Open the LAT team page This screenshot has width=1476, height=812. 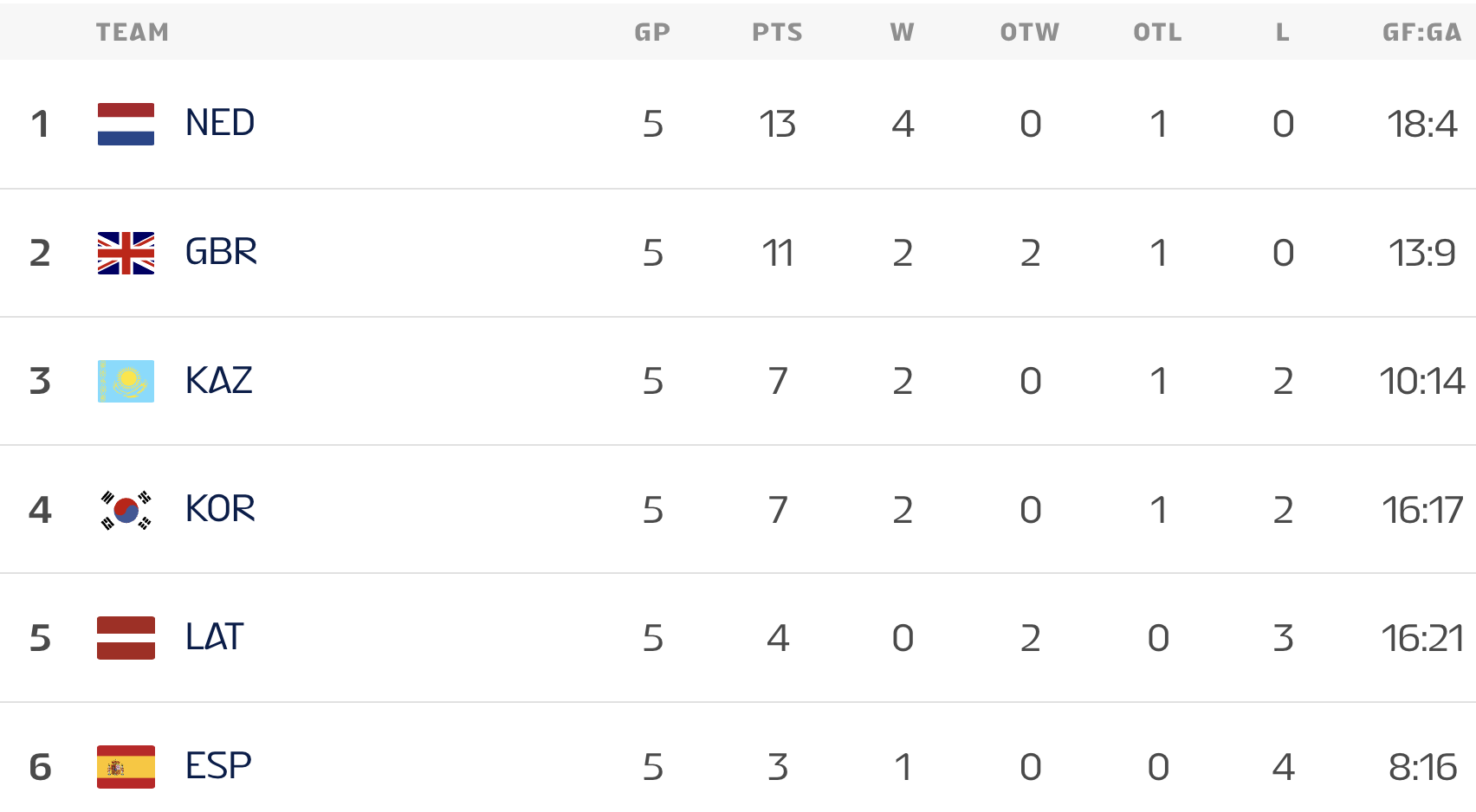tap(215, 638)
